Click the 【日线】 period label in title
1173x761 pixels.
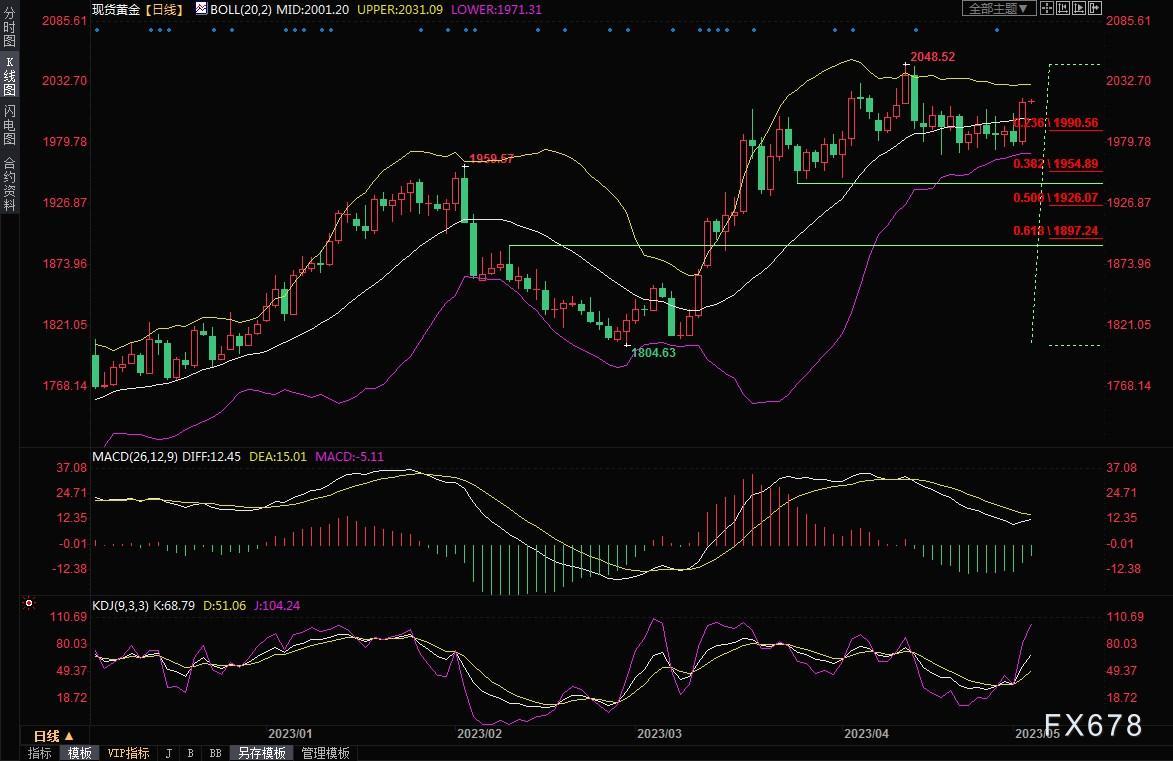click(163, 10)
